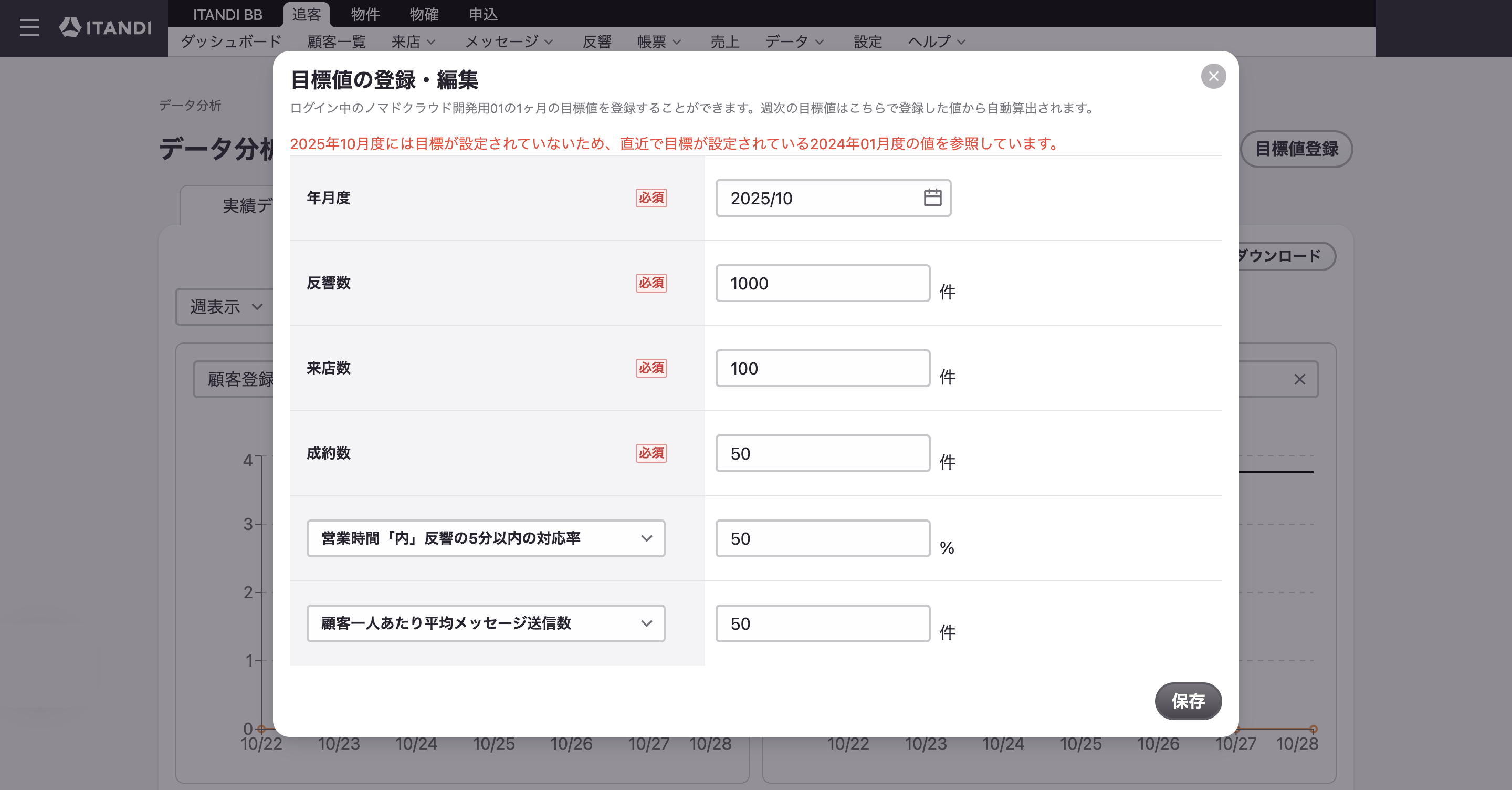
Task: Click the 反響数 input field
Action: 823,283
